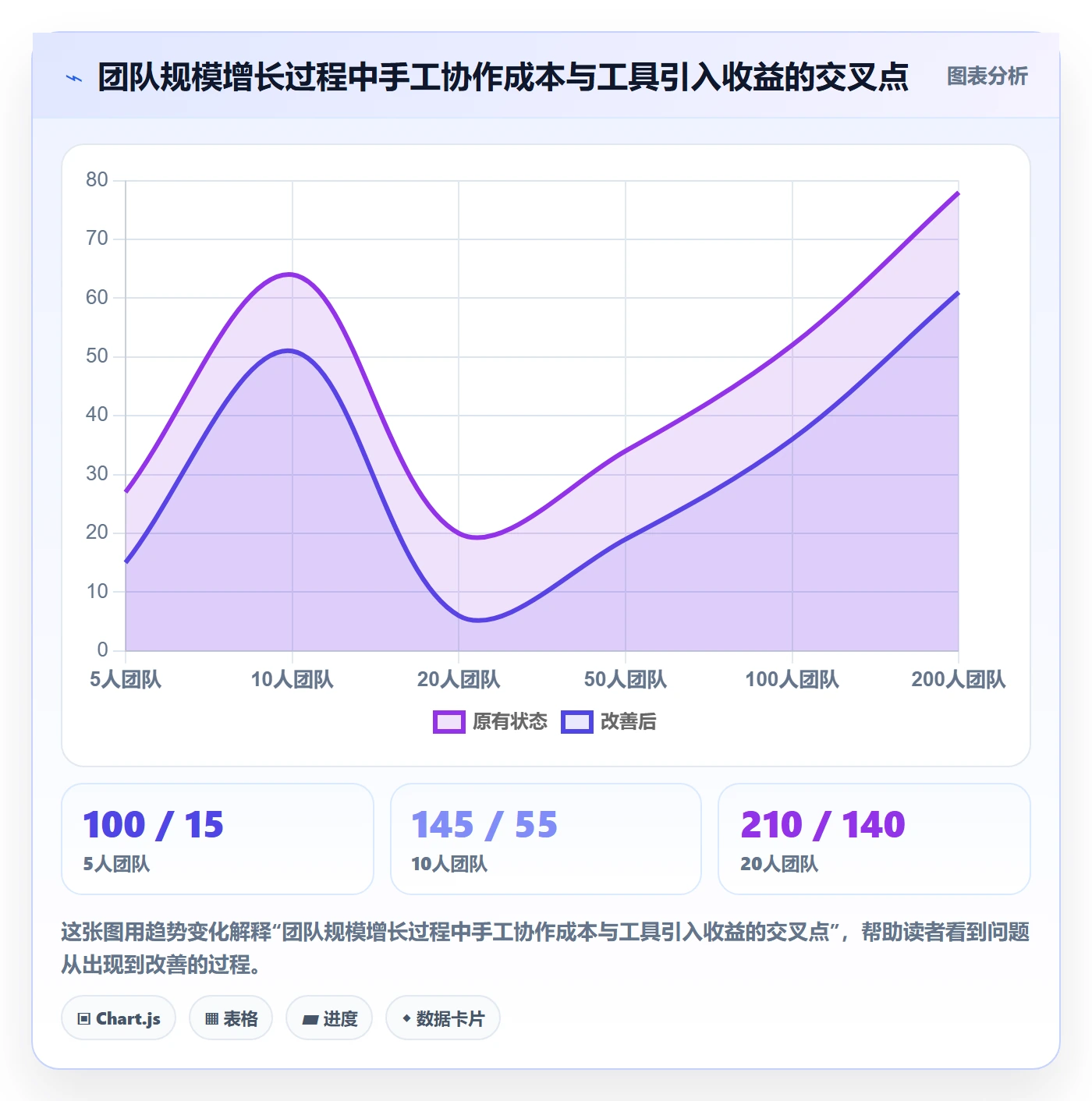Click the chart title heading text
The height and width of the screenshot is (1101, 1092).
pos(503,76)
